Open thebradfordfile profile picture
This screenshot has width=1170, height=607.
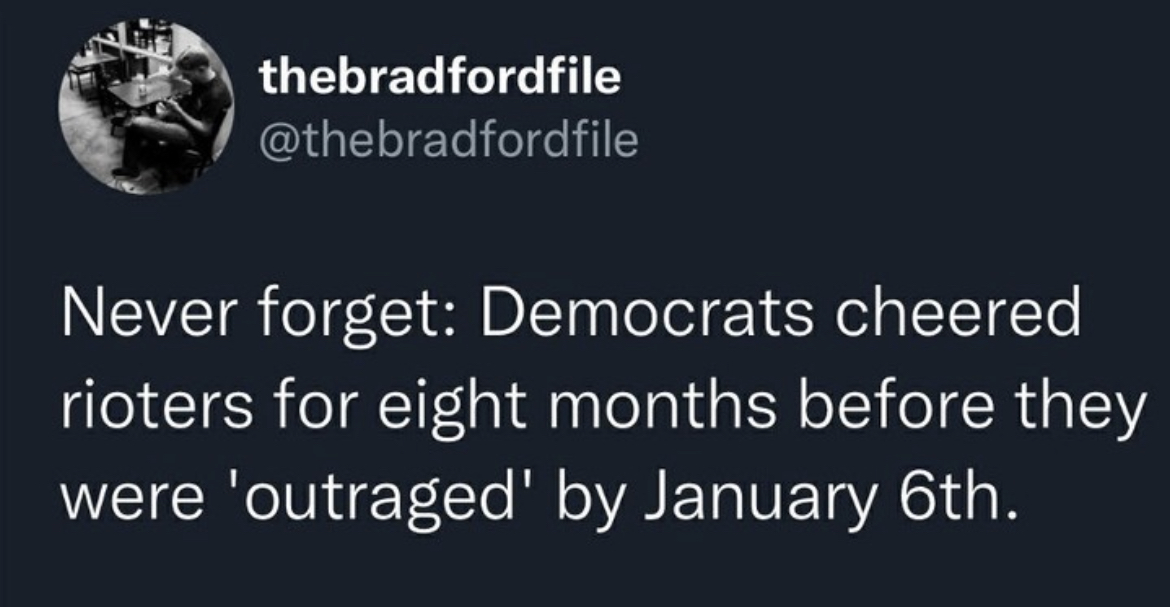(x=146, y=108)
